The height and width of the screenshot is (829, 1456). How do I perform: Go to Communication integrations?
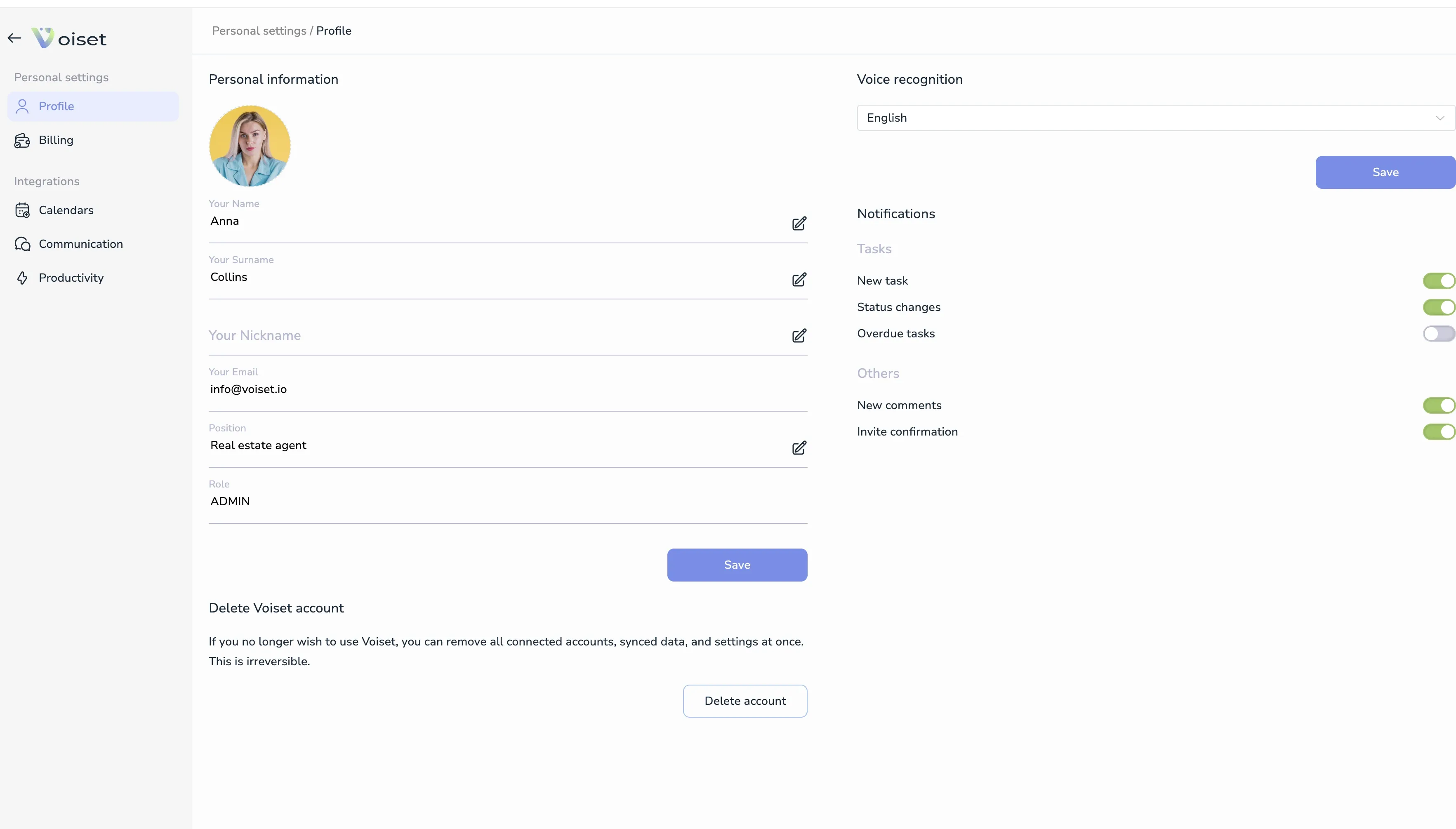[80, 244]
